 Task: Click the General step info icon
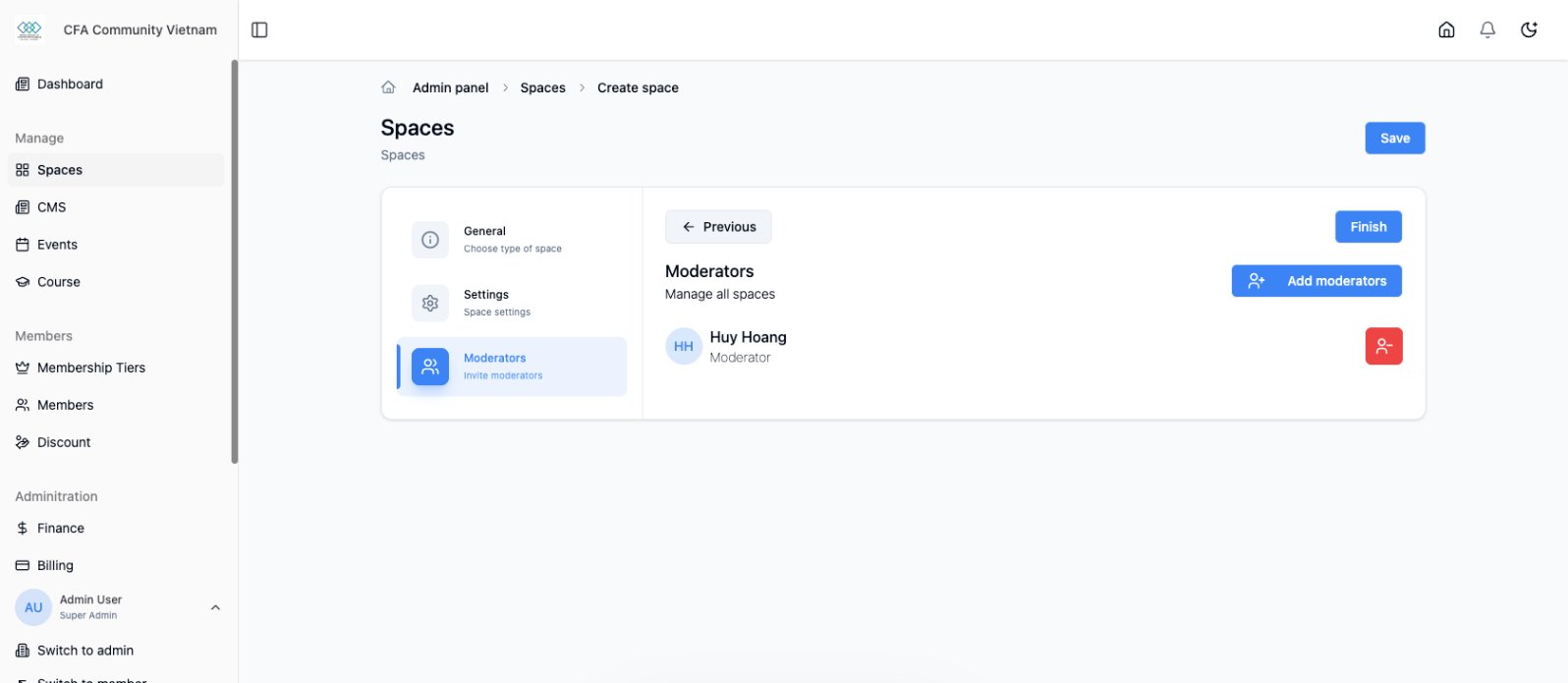point(430,240)
